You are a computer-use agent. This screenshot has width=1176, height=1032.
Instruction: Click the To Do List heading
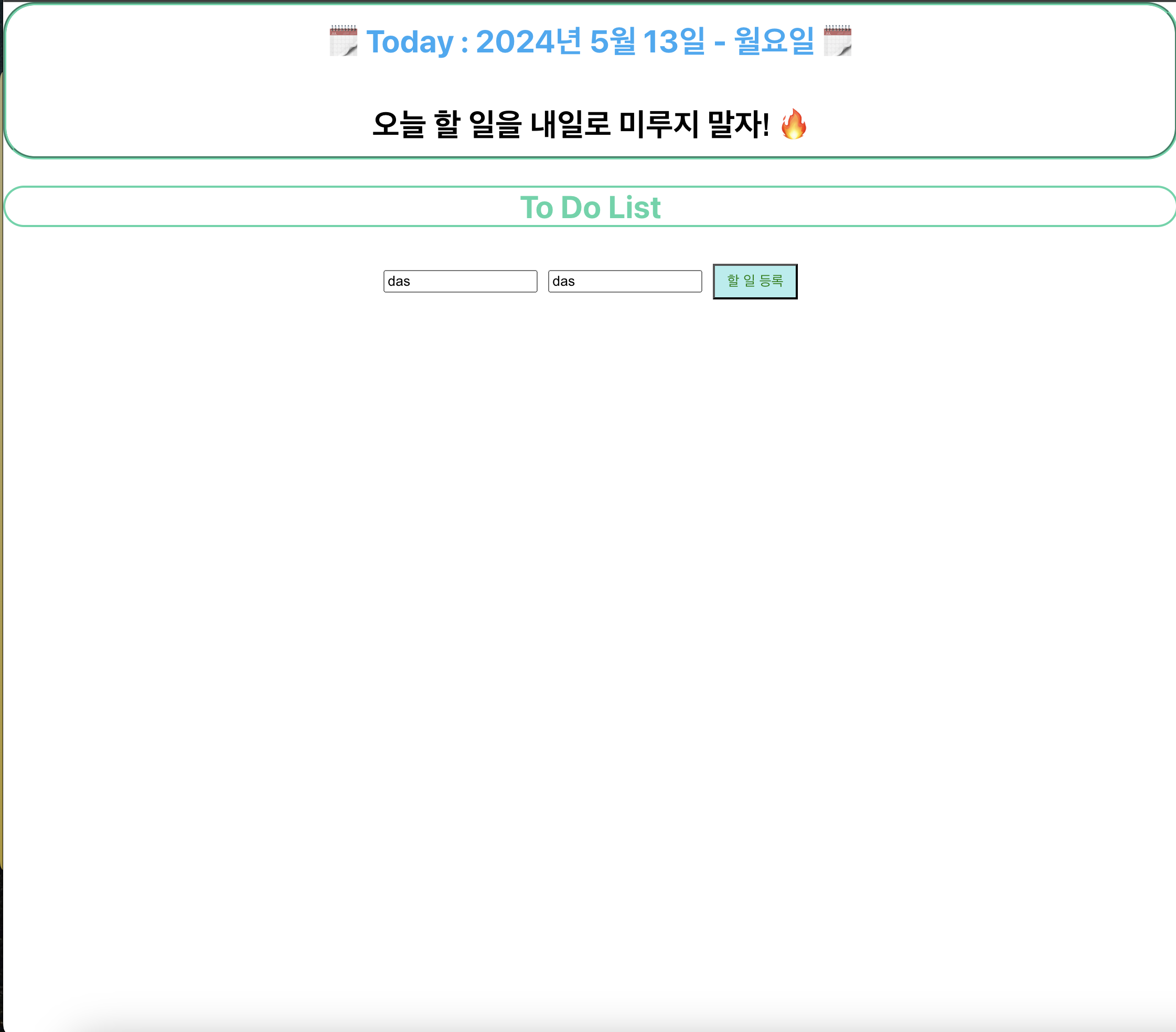pos(590,207)
